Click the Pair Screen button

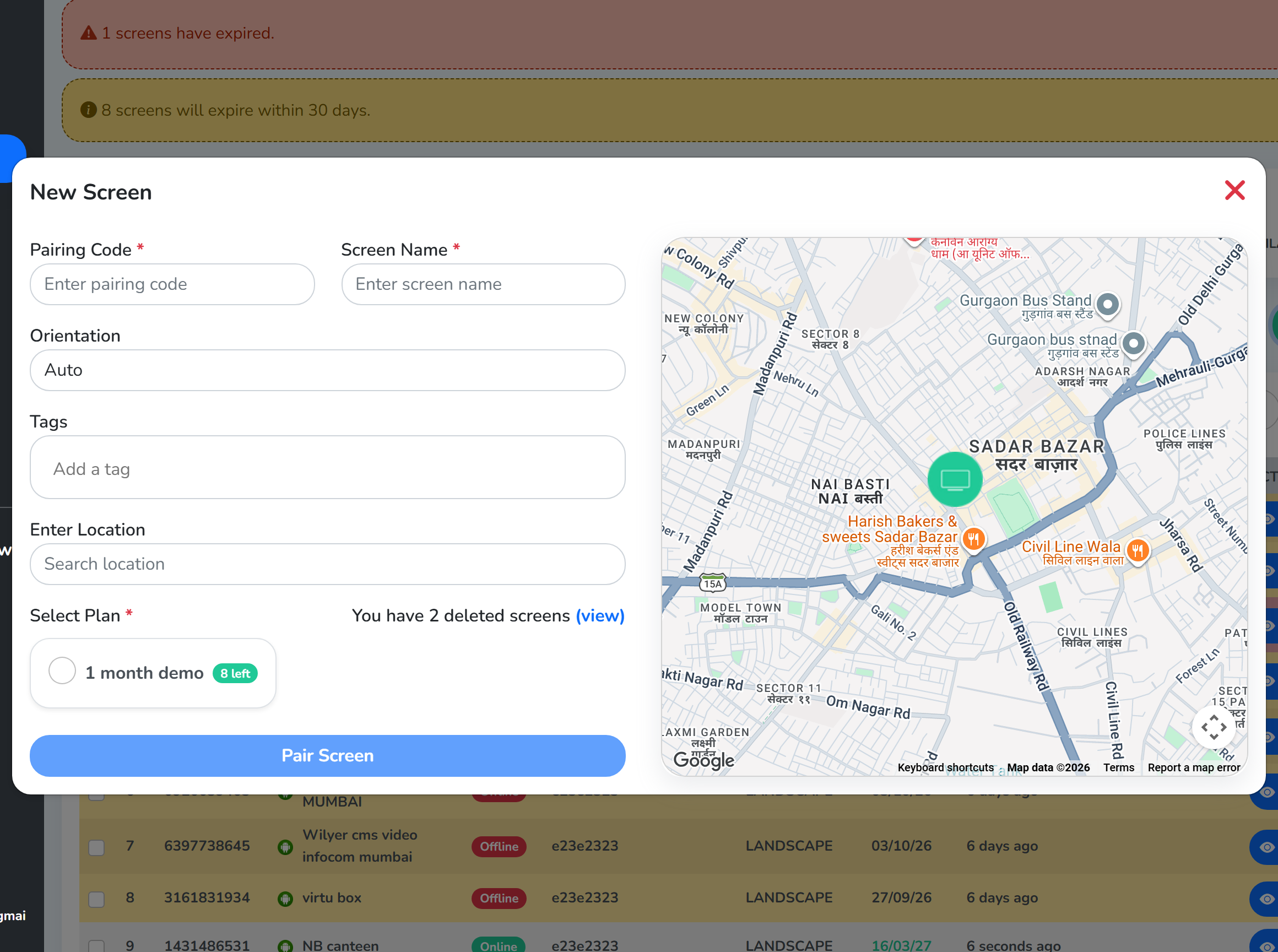(x=327, y=755)
